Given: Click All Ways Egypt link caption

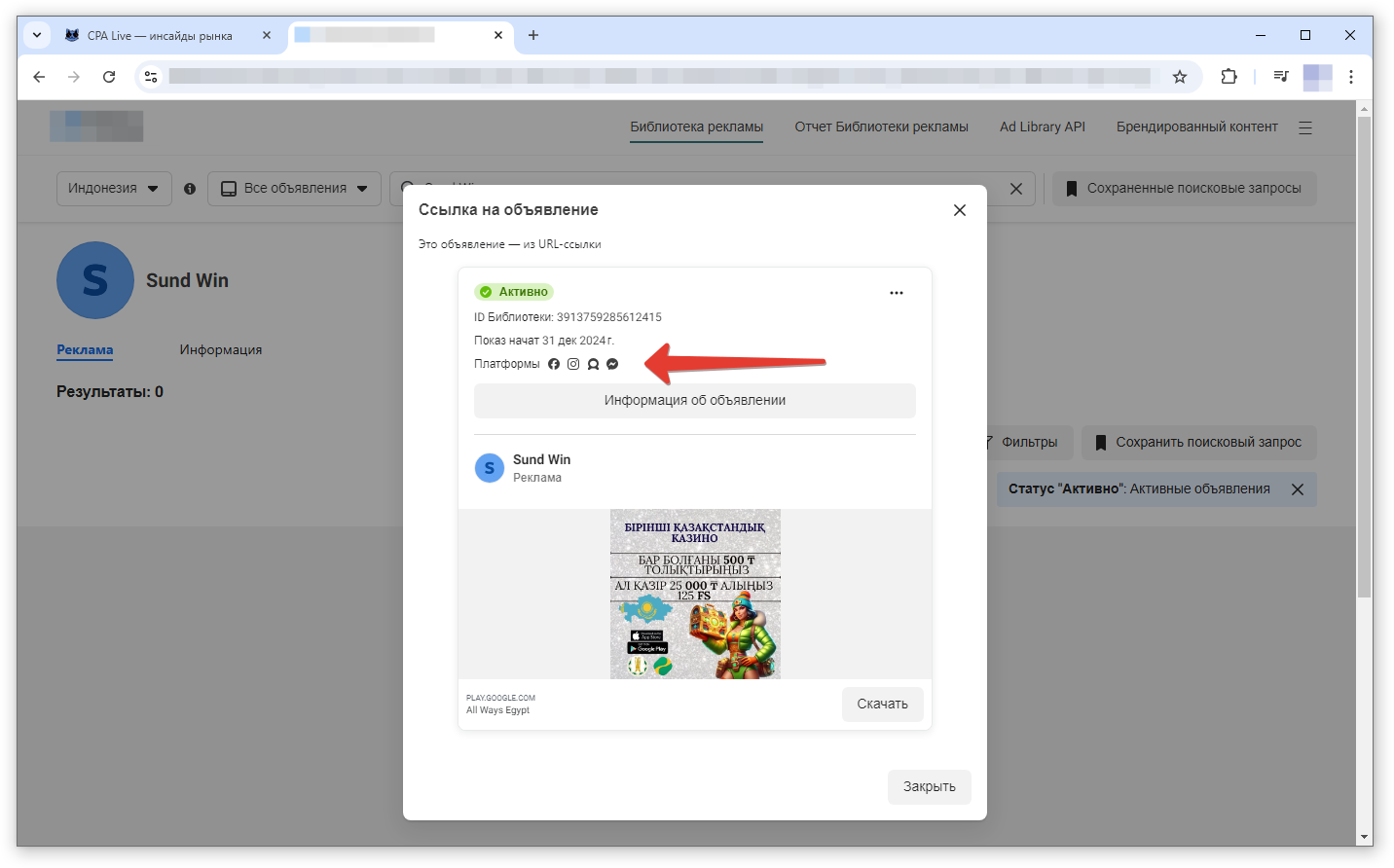Looking at the screenshot, I should point(497,710).
